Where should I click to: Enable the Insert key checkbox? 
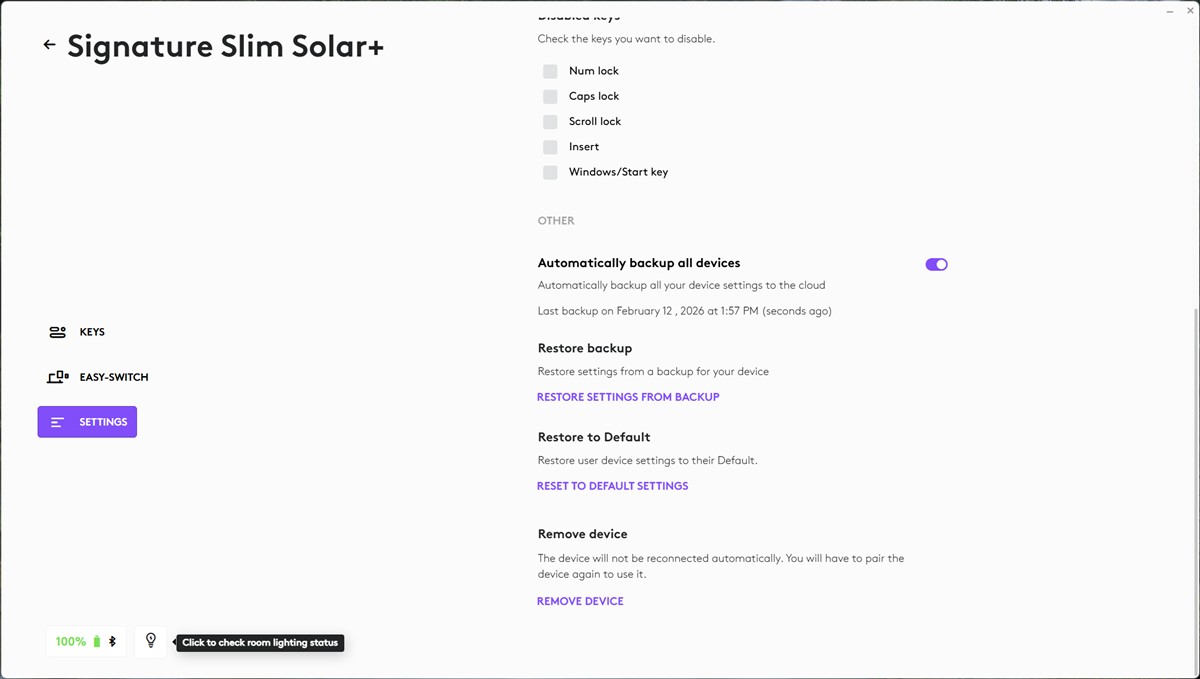click(x=550, y=147)
